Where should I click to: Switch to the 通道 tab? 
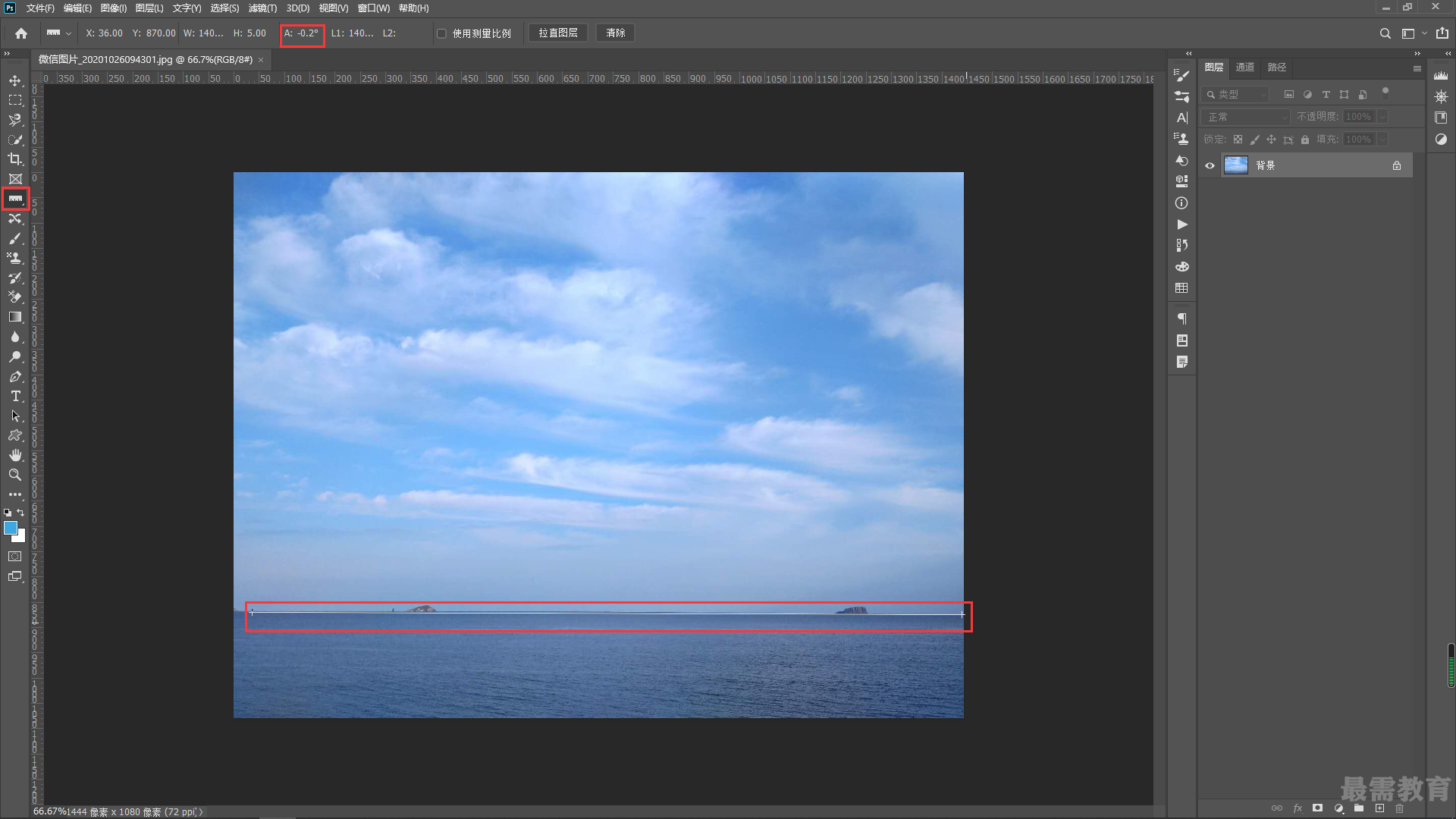click(x=1245, y=67)
